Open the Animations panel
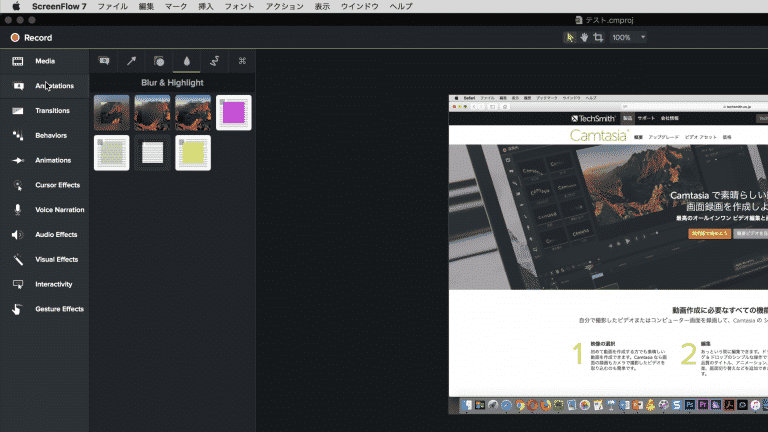 pos(44,160)
